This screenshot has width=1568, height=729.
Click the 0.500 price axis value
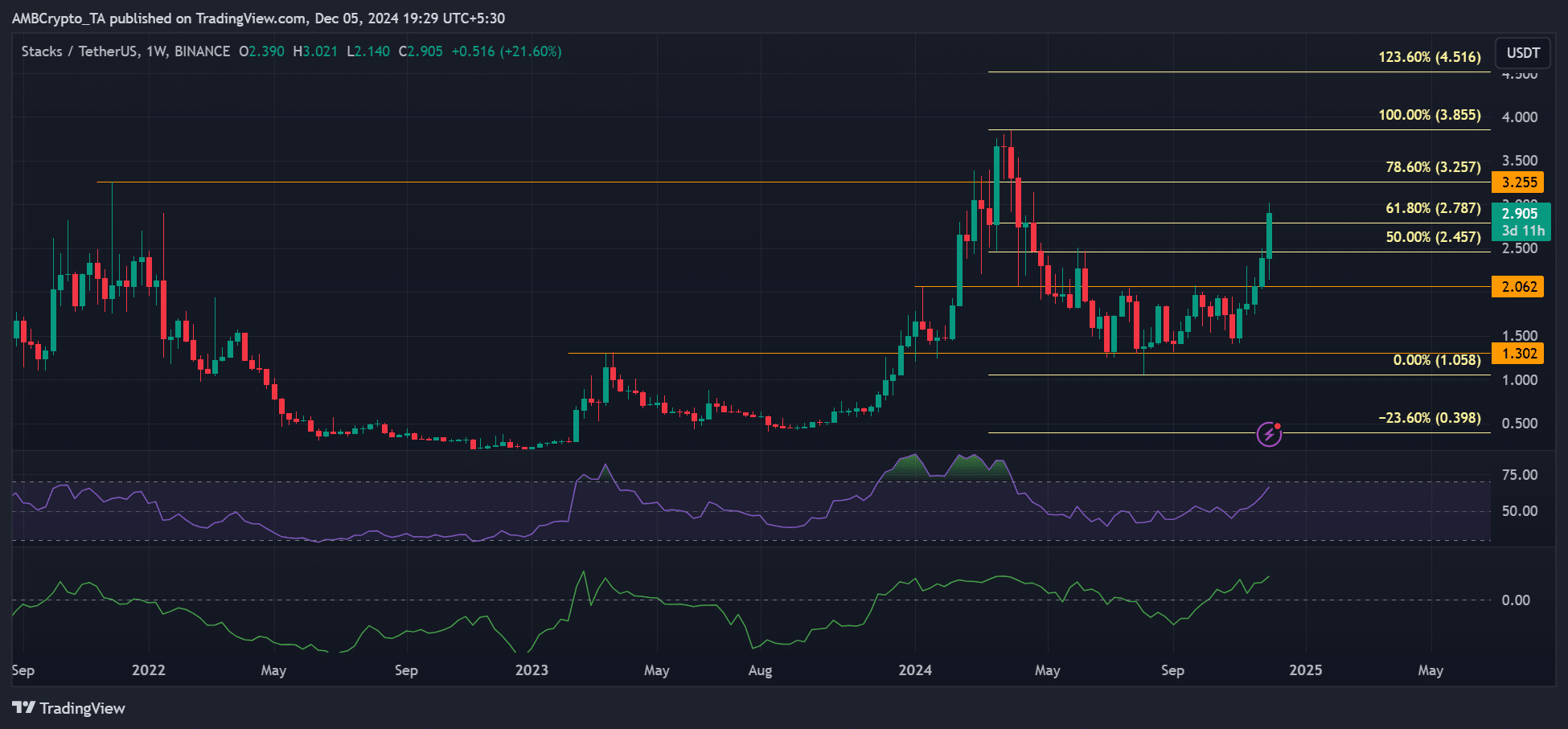pyautogui.click(x=1520, y=424)
